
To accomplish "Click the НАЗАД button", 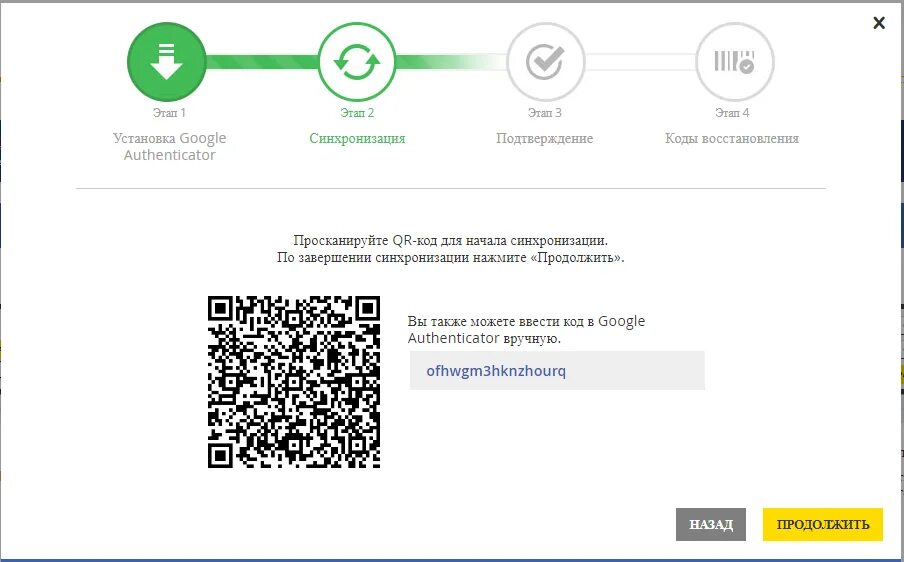I will coord(711,525).
